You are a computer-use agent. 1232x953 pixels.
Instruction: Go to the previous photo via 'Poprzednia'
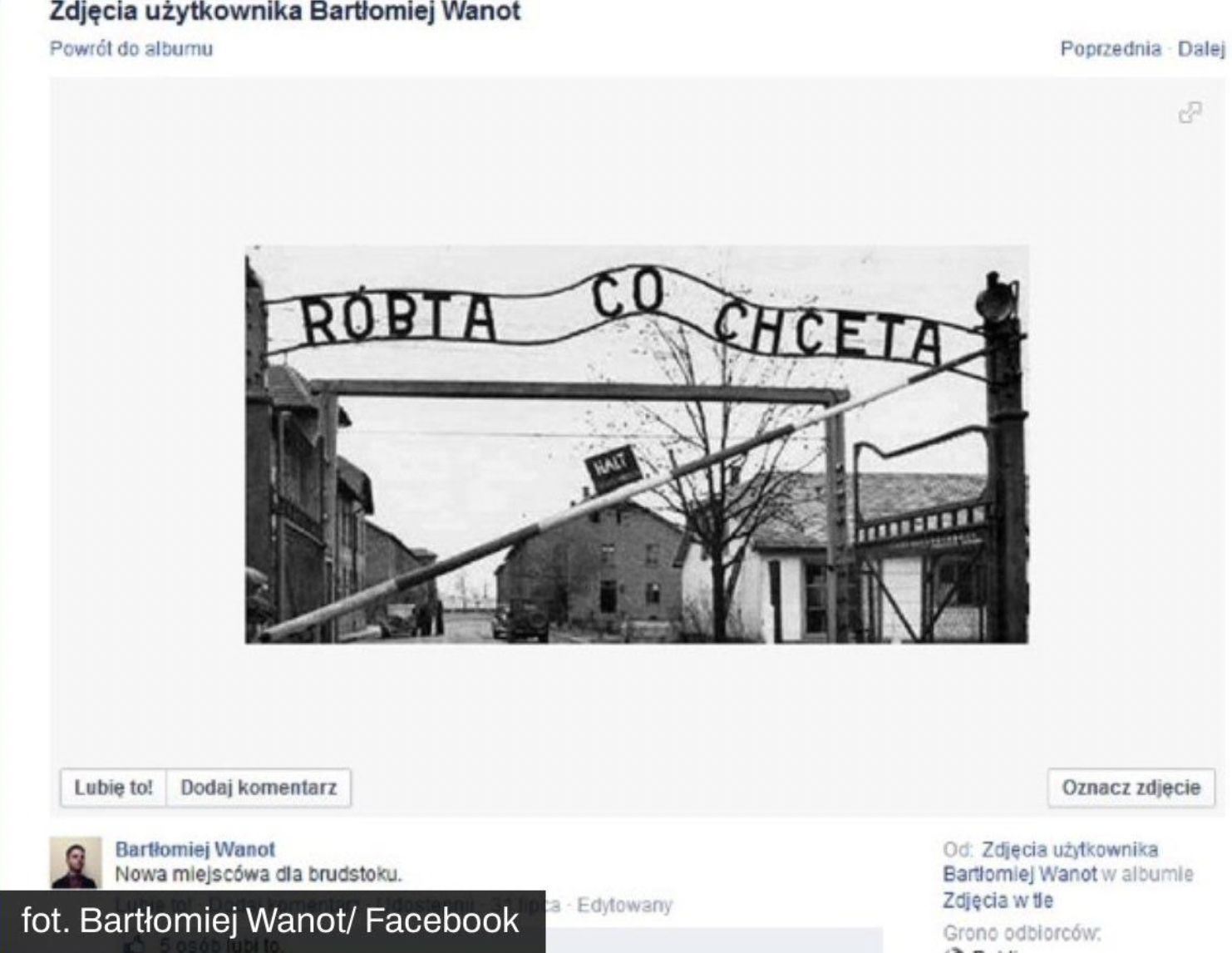click(1110, 48)
